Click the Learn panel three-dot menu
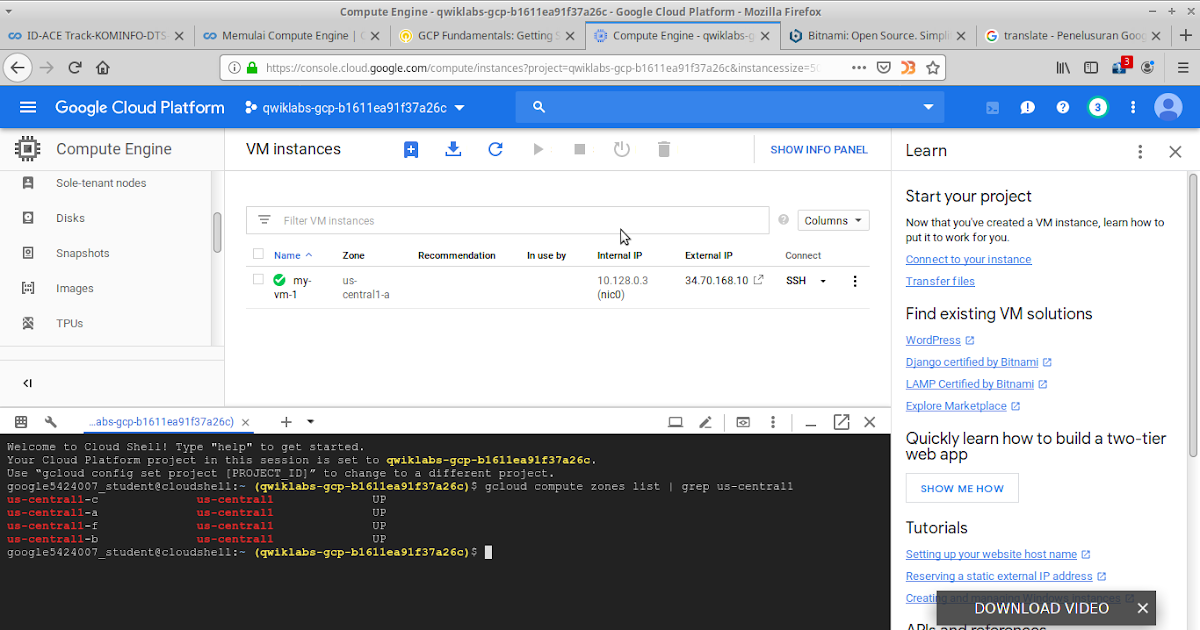Screen dimensions: 1200x630 tap(1140, 152)
